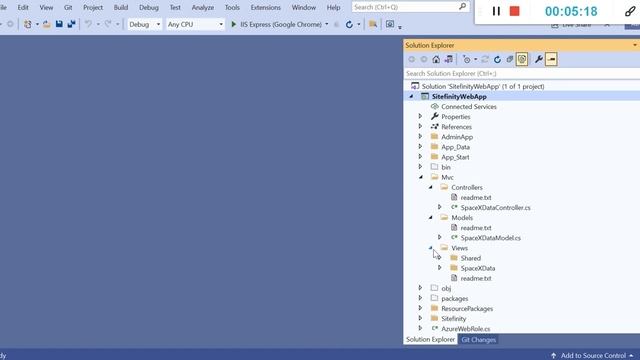This screenshot has width=640, height=360.
Task: Stop the screen recording
Action: coord(515,11)
